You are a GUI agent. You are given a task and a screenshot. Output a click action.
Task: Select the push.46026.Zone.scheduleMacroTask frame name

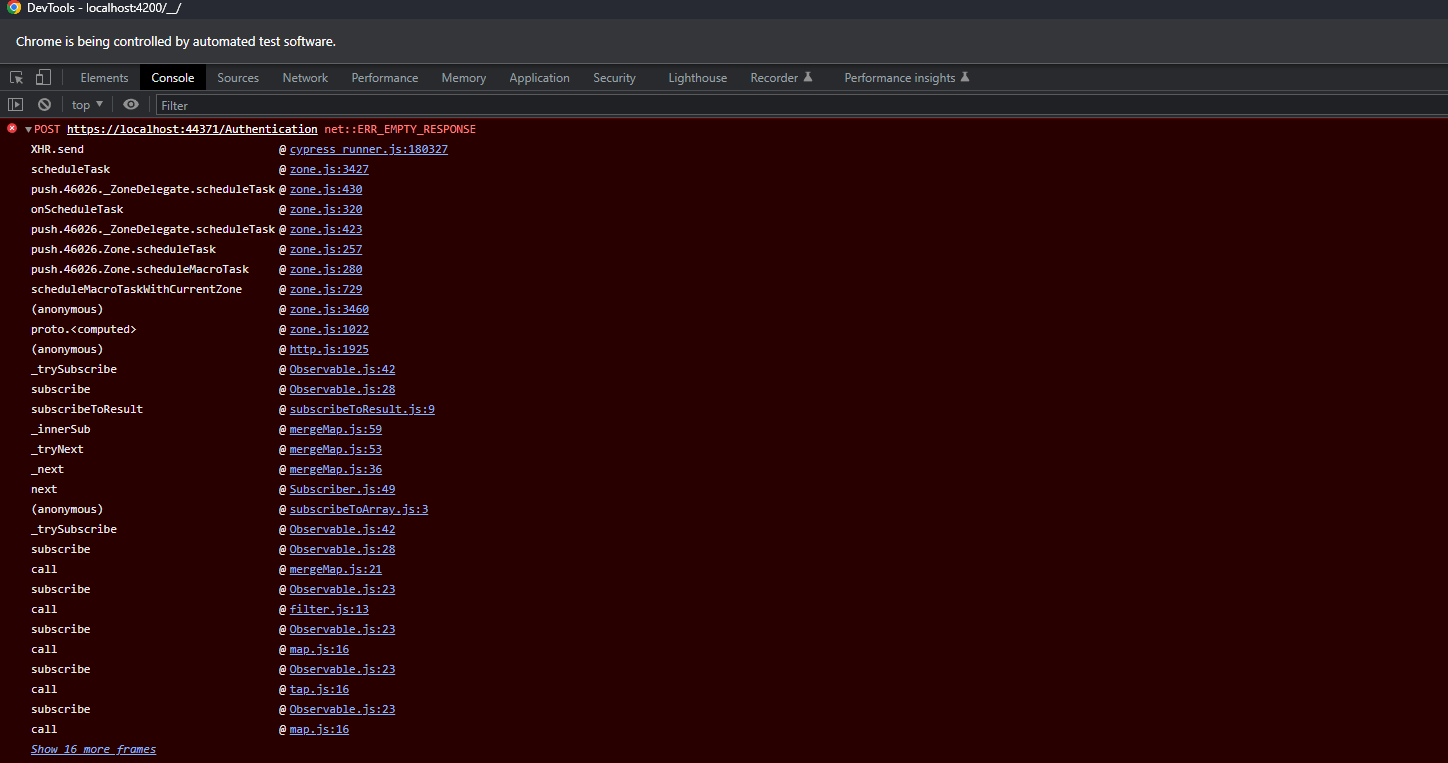point(140,269)
